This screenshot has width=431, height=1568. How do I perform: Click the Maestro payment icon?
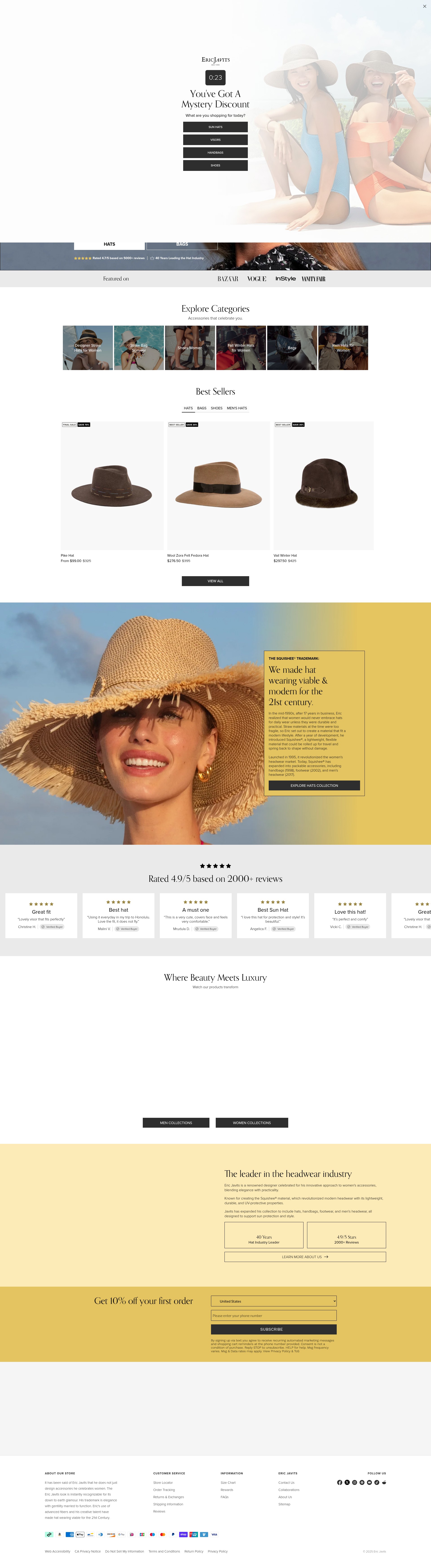pyautogui.click(x=152, y=1535)
